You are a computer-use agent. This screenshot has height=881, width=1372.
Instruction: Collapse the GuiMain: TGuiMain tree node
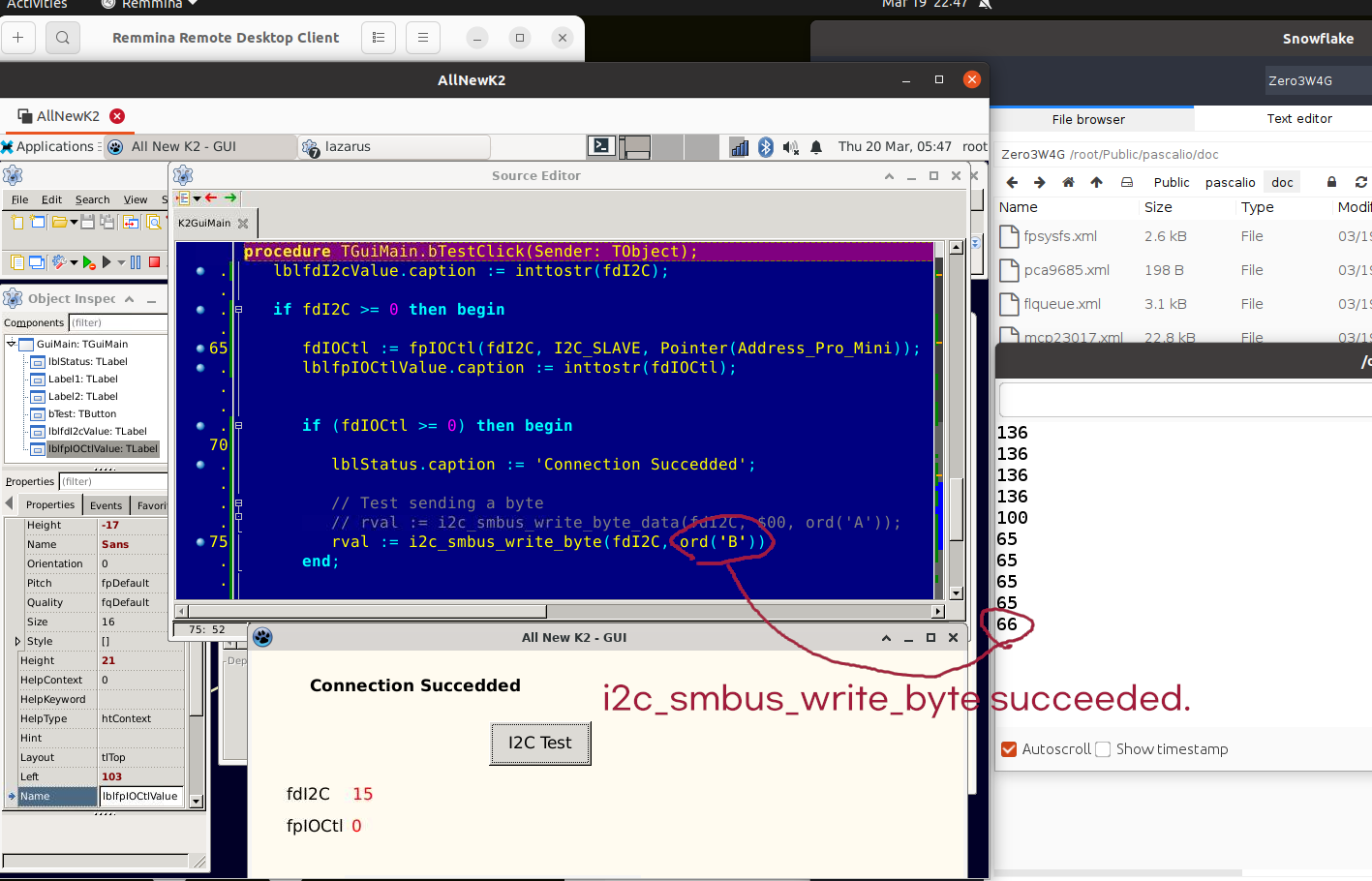12,344
